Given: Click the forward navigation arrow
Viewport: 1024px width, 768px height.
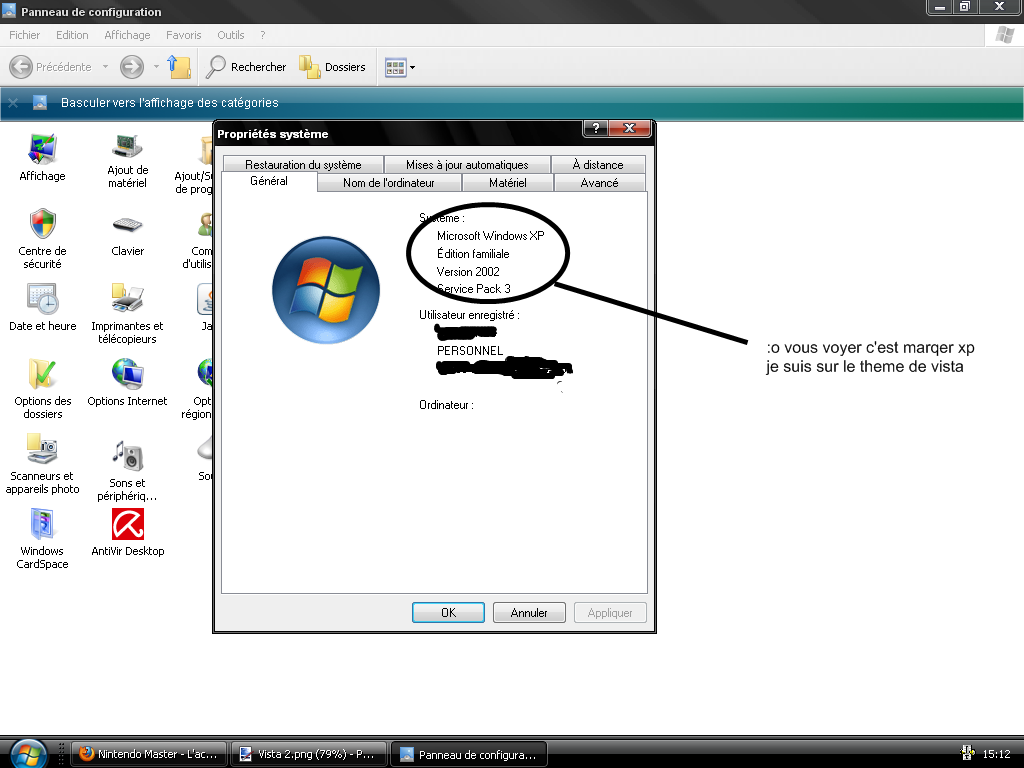Looking at the screenshot, I should (x=132, y=67).
